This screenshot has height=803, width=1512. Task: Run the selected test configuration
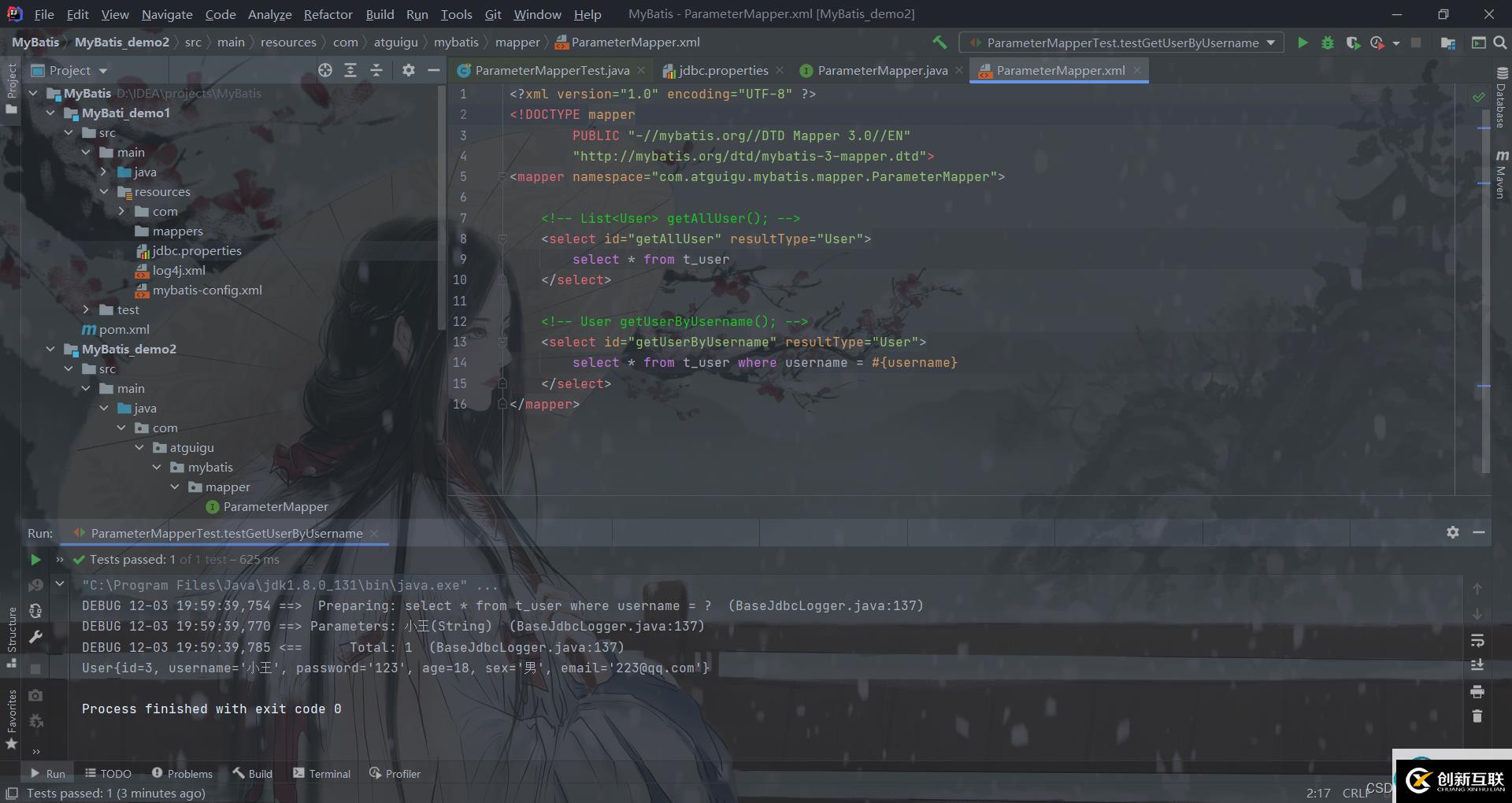click(1303, 43)
